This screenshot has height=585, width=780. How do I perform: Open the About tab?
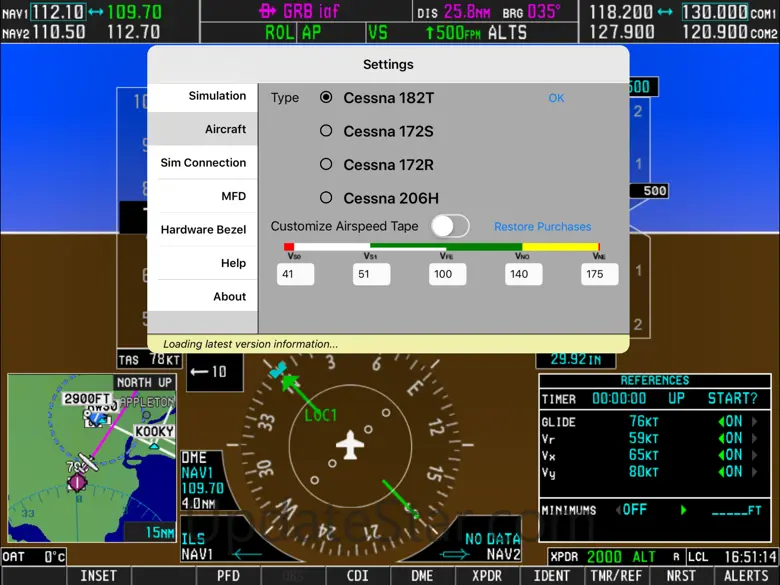point(202,296)
